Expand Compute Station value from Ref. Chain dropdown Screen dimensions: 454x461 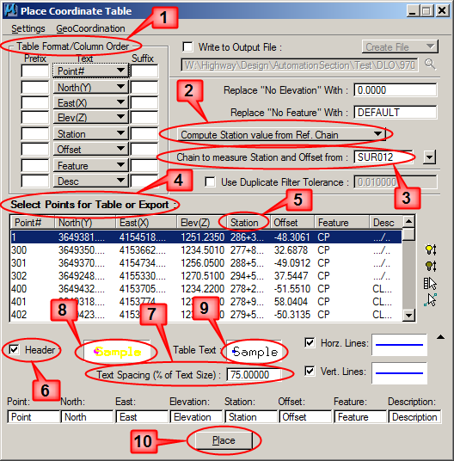281,134
